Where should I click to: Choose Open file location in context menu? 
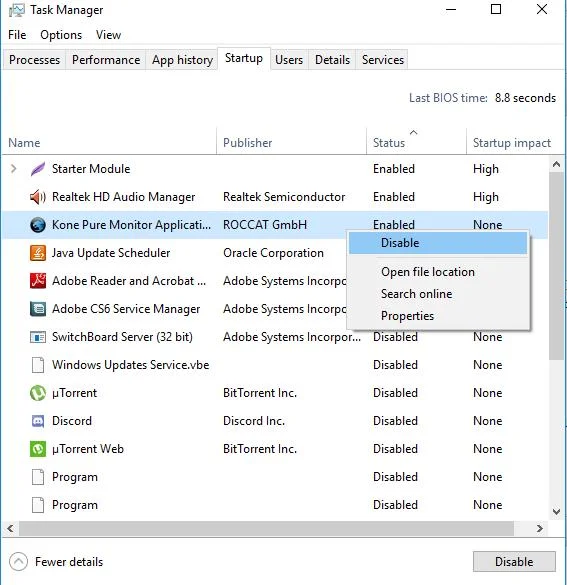[x=438, y=272]
